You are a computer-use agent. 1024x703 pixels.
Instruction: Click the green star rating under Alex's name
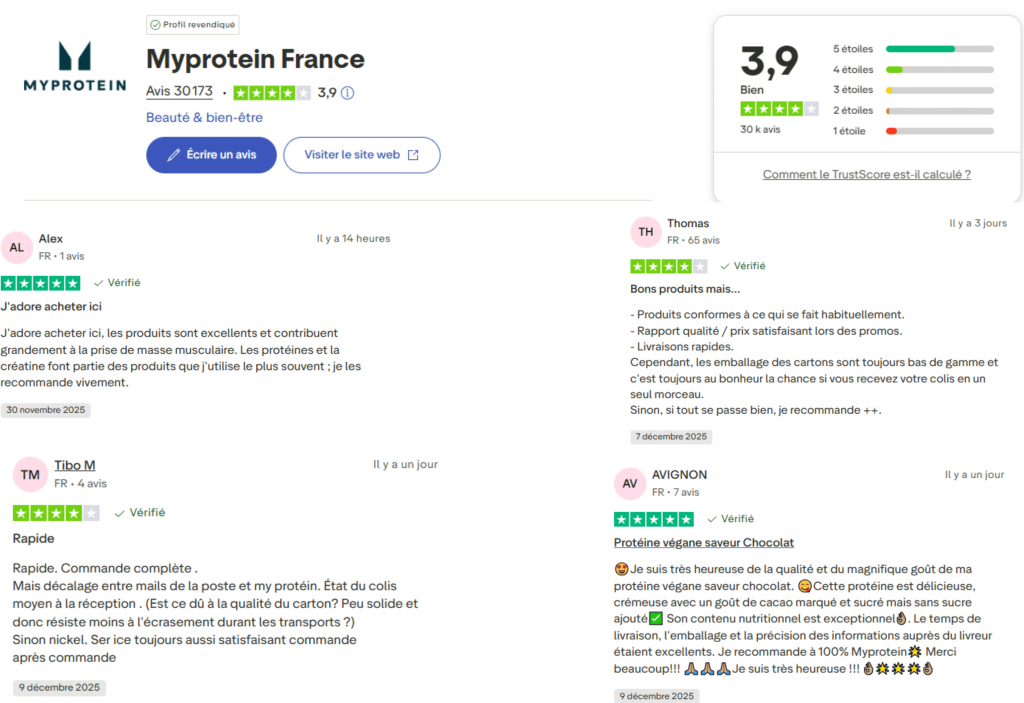[41, 283]
